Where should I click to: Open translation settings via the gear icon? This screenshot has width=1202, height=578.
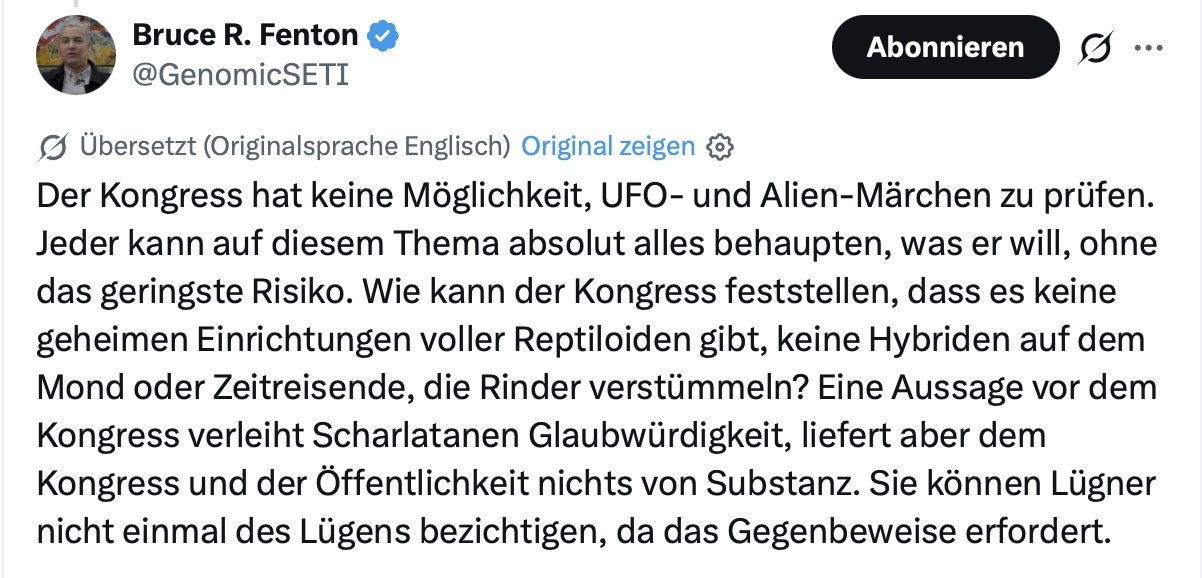[x=722, y=146]
